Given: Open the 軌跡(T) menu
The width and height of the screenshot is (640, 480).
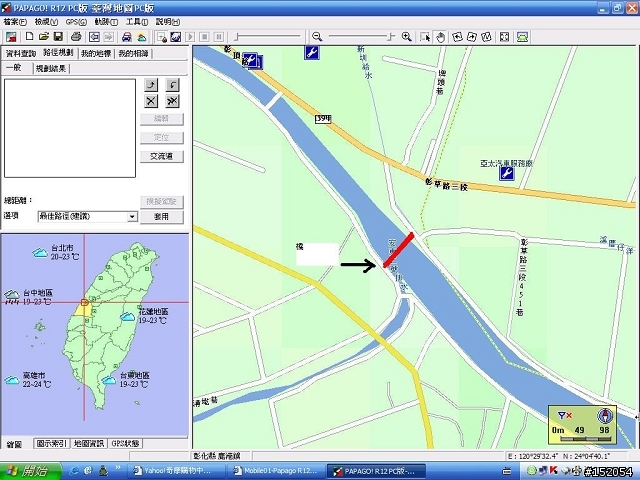Looking at the screenshot, I should click(106, 22).
